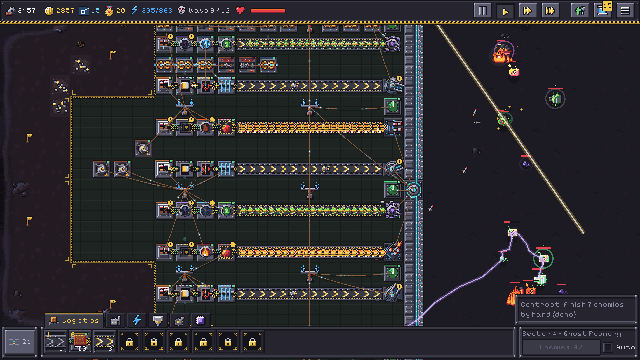This screenshot has width=640, height=360.
Task: Click the gold coin resource counter
Action: point(60,11)
